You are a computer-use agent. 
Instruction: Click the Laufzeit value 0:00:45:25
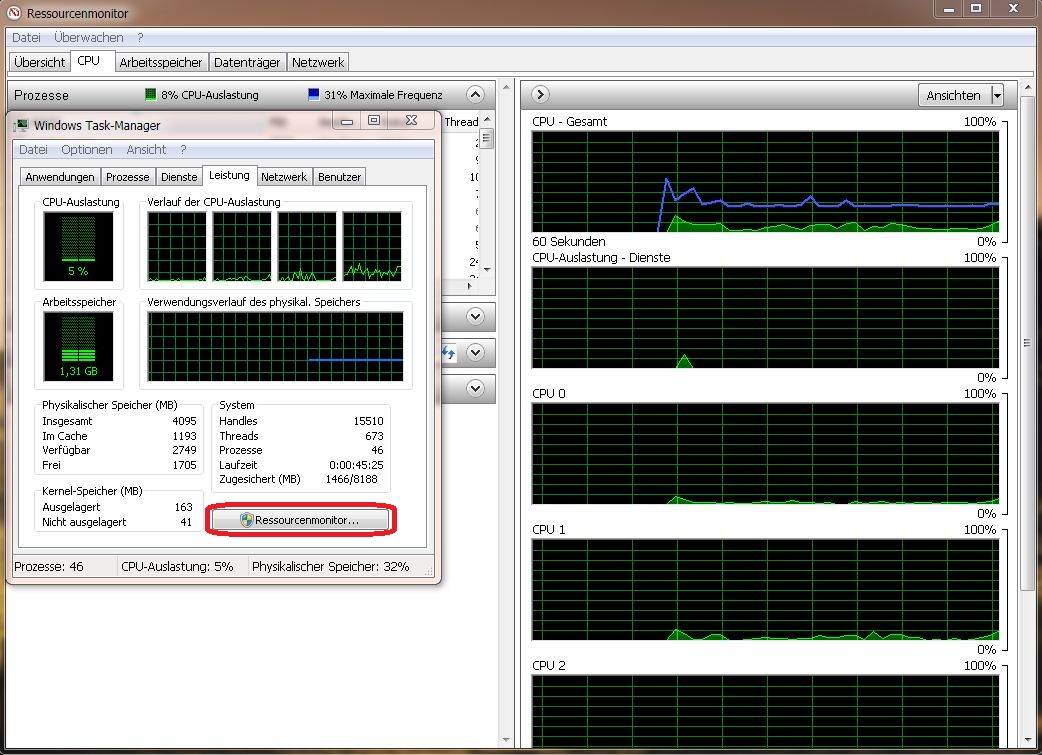(356, 465)
